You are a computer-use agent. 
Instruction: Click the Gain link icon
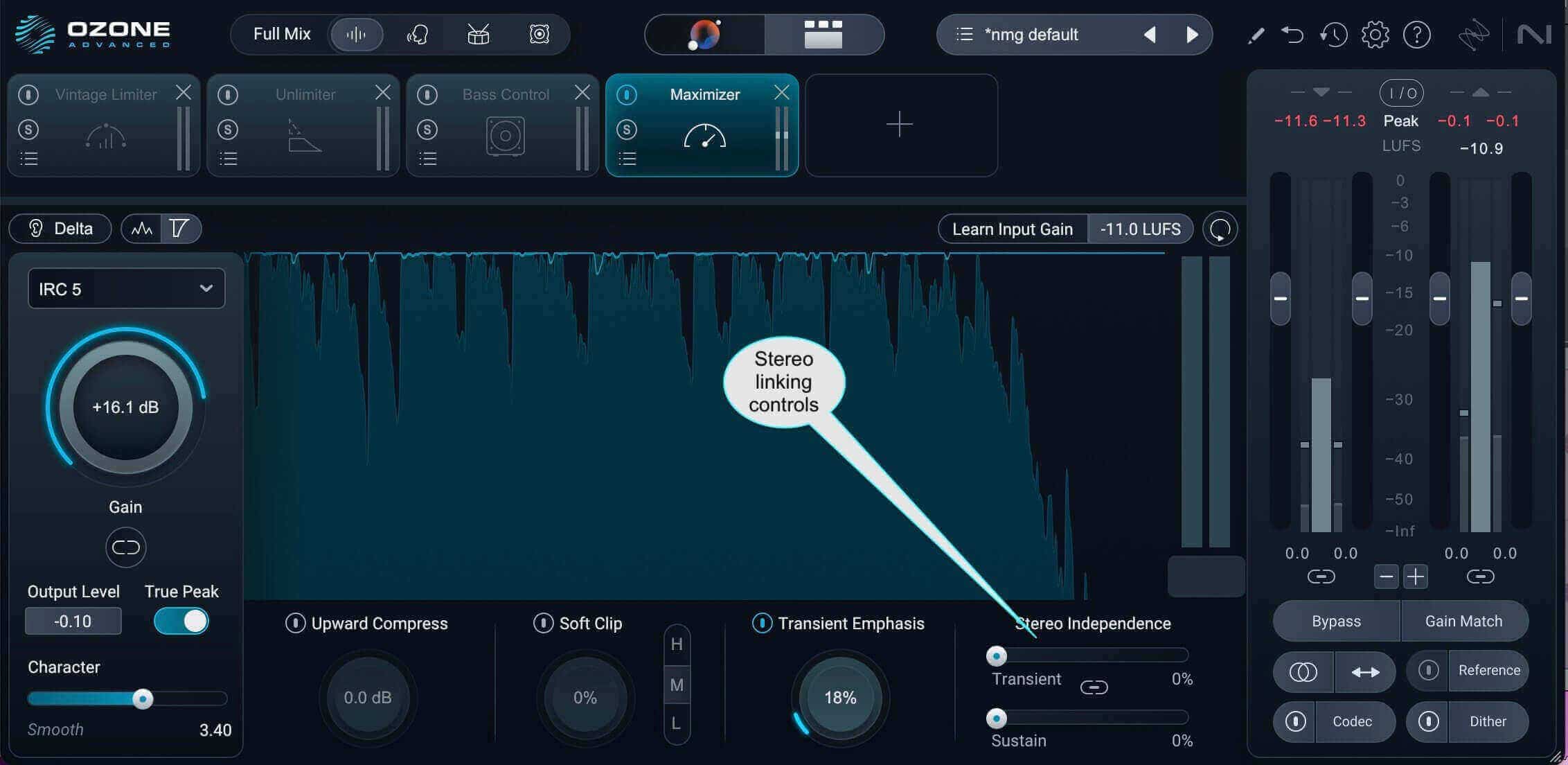[x=125, y=547]
